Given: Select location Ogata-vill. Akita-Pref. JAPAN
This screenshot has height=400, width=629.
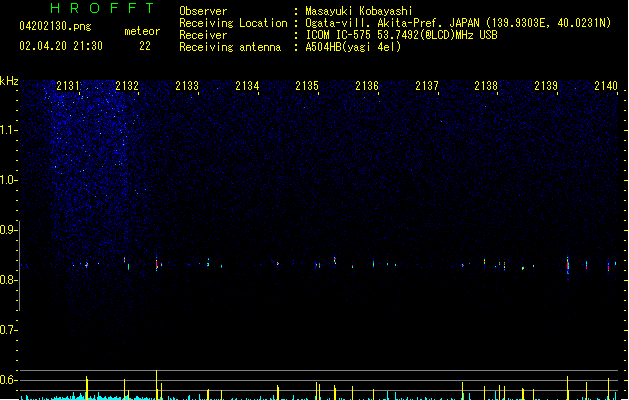Looking at the screenshot, I should (x=392, y=23).
